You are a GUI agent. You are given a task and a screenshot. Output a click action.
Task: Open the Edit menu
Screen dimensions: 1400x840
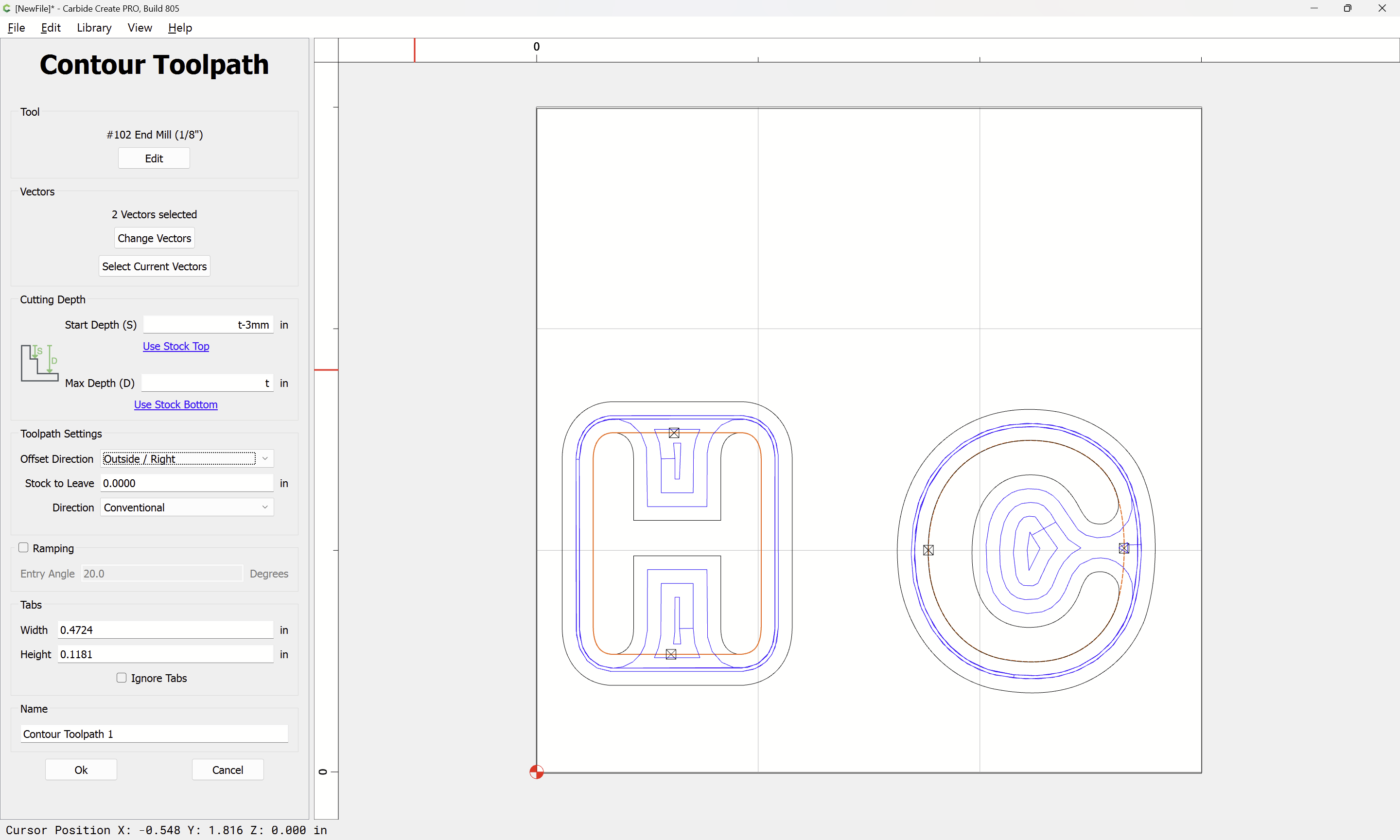pyautogui.click(x=51, y=28)
